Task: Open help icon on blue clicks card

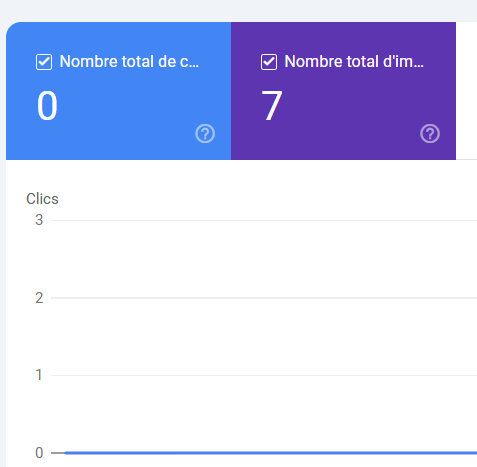Action: 205,134
